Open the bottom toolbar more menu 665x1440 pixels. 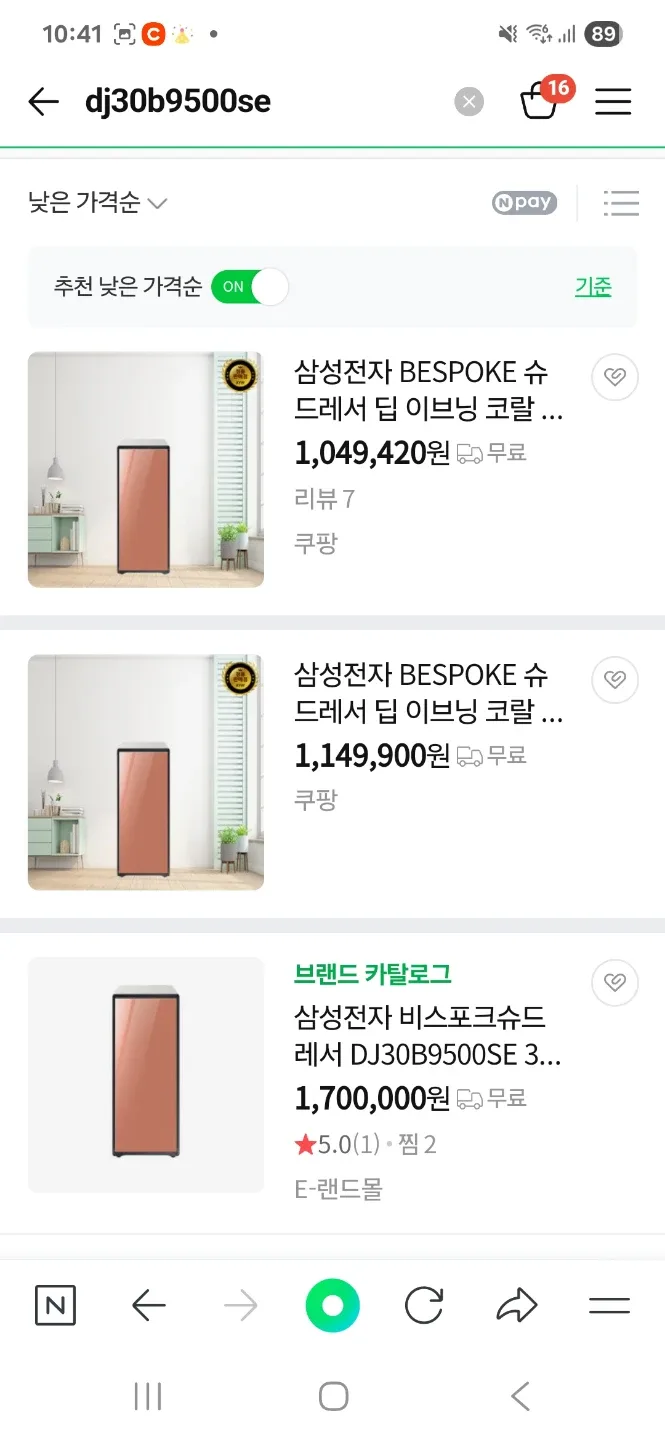[x=609, y=1305]
